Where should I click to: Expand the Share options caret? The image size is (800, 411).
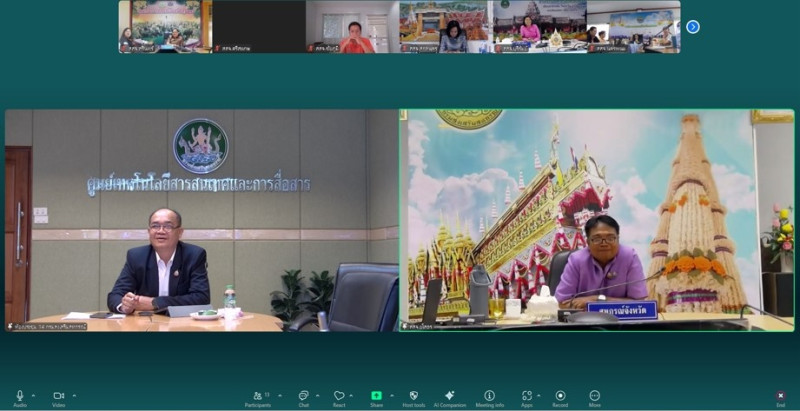coord(391,395)
